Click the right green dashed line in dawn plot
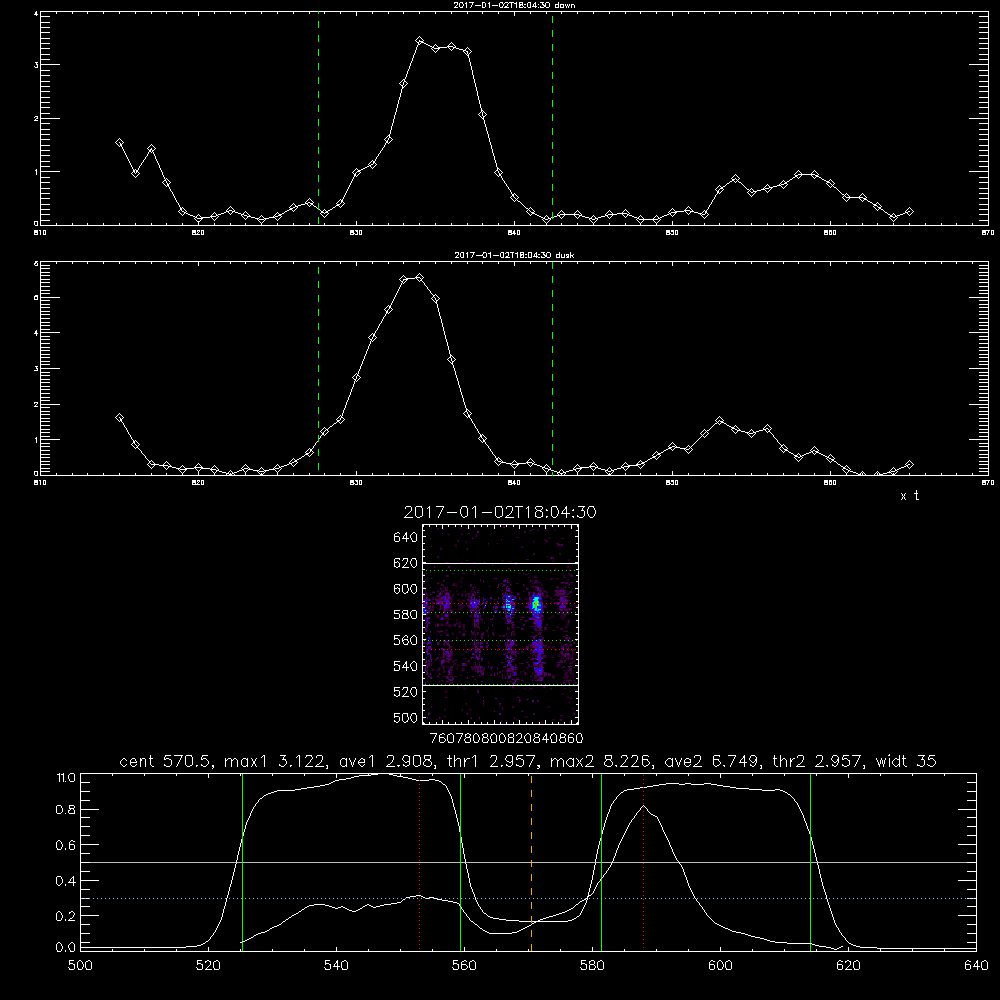Viewport: 1000px width, 1000px height. tap(552, 118)
